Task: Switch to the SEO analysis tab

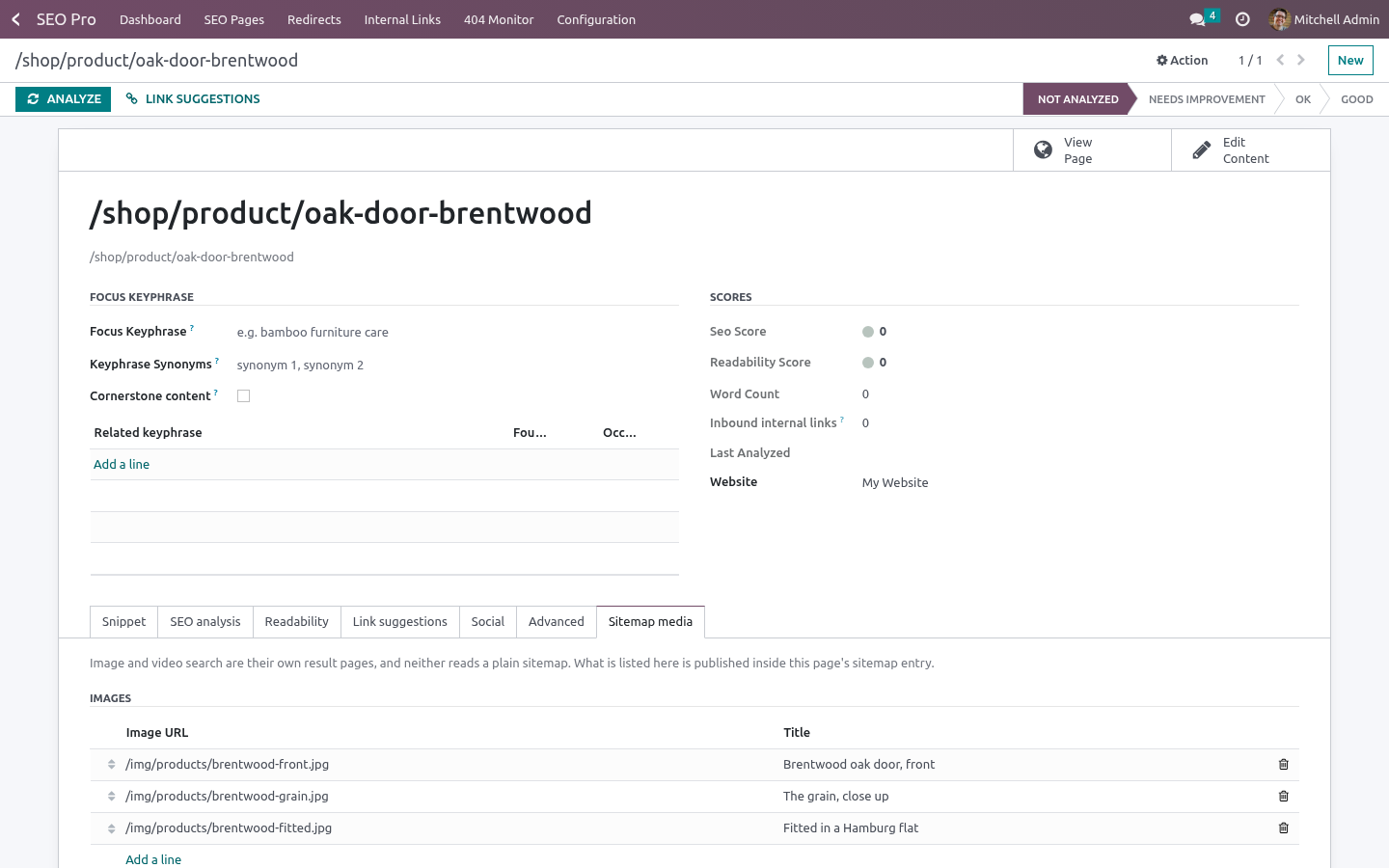Action: pyautogui.click(x=205, y=622)
